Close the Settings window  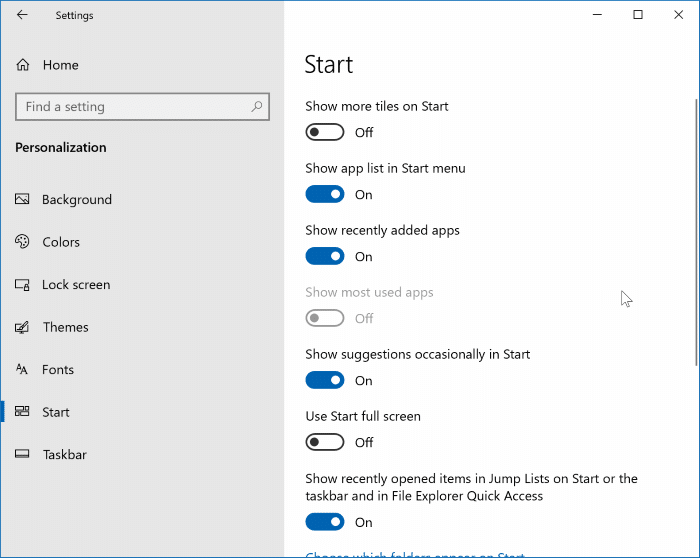point(679,15)
